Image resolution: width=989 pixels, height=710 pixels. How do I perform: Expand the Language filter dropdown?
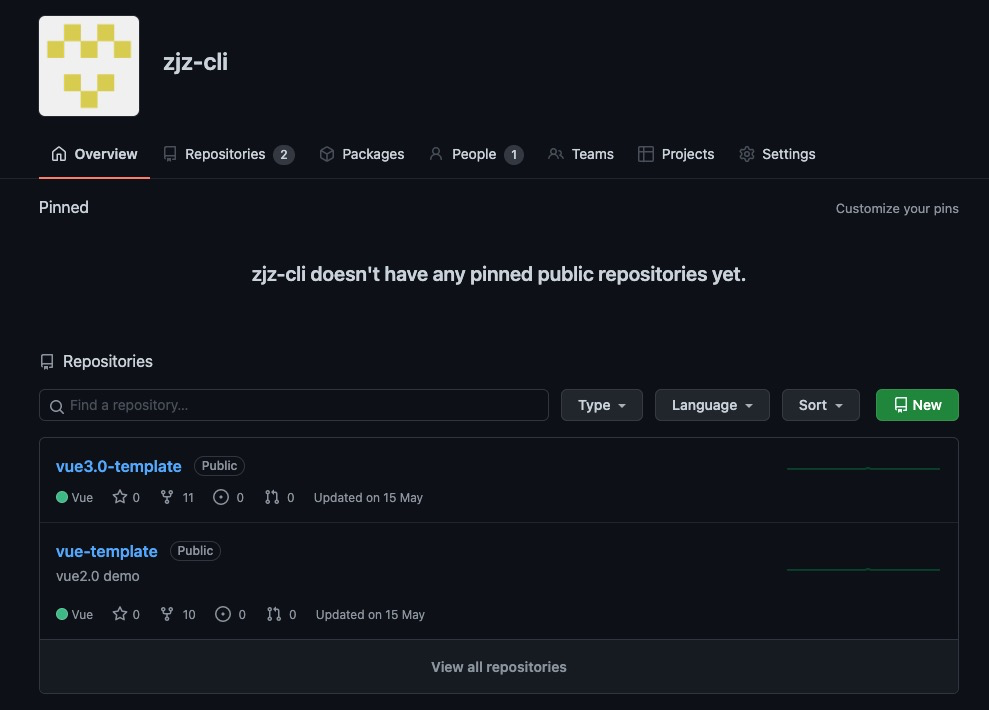point(712,405)
